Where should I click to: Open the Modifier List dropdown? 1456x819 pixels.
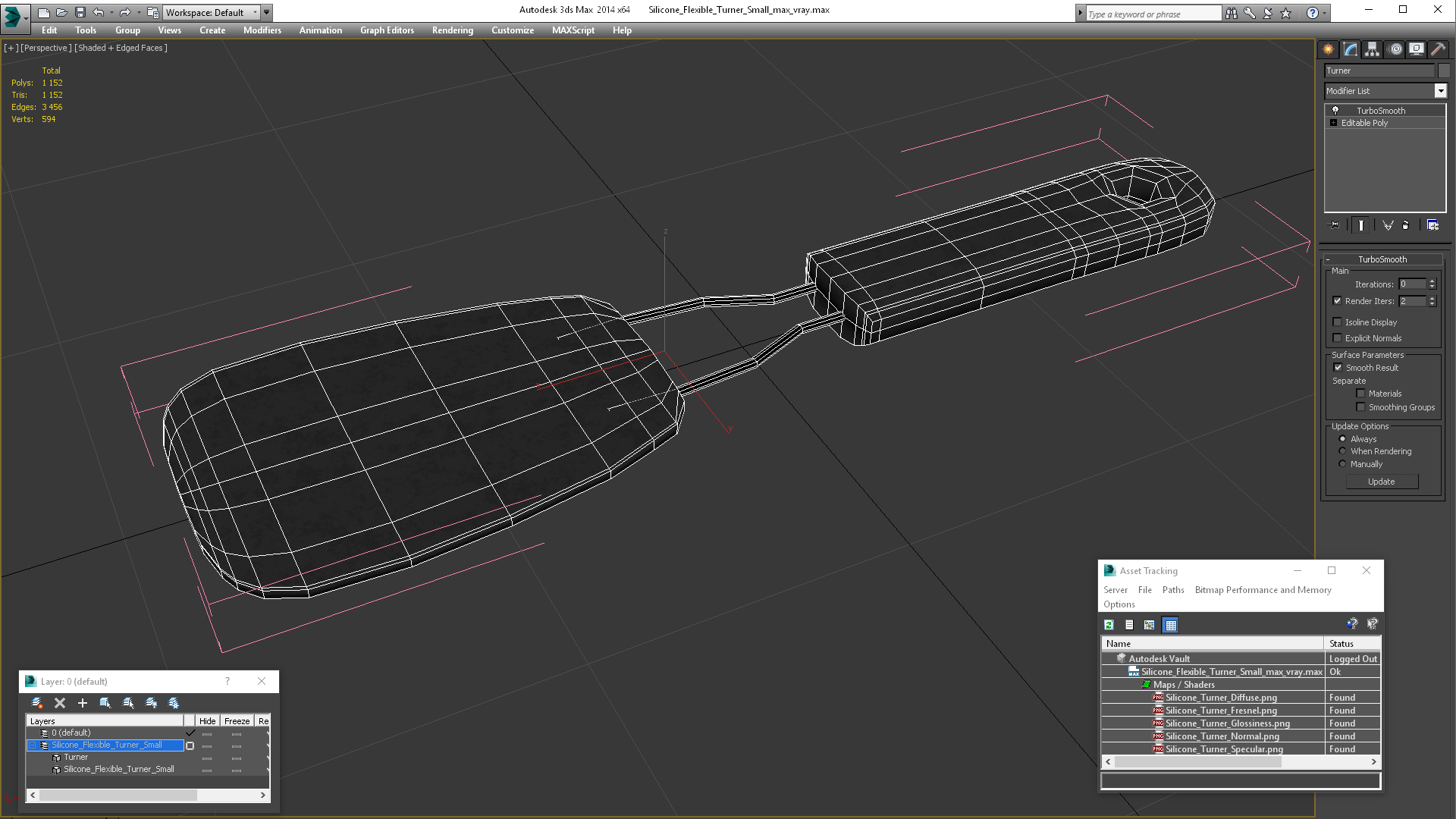pos(1440,91)
